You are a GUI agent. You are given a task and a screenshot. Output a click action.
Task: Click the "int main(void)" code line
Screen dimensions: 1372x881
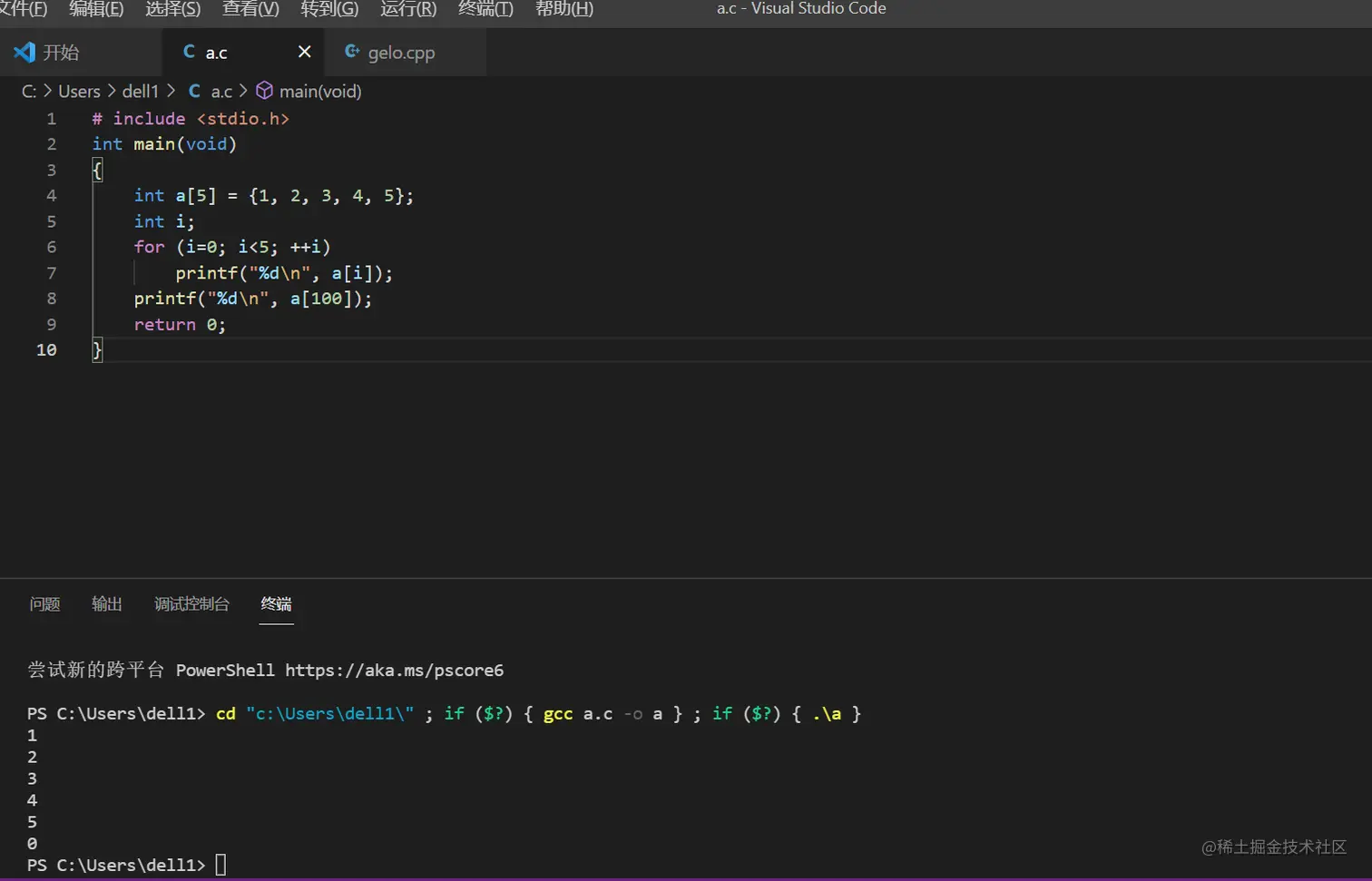click(164, 144)
